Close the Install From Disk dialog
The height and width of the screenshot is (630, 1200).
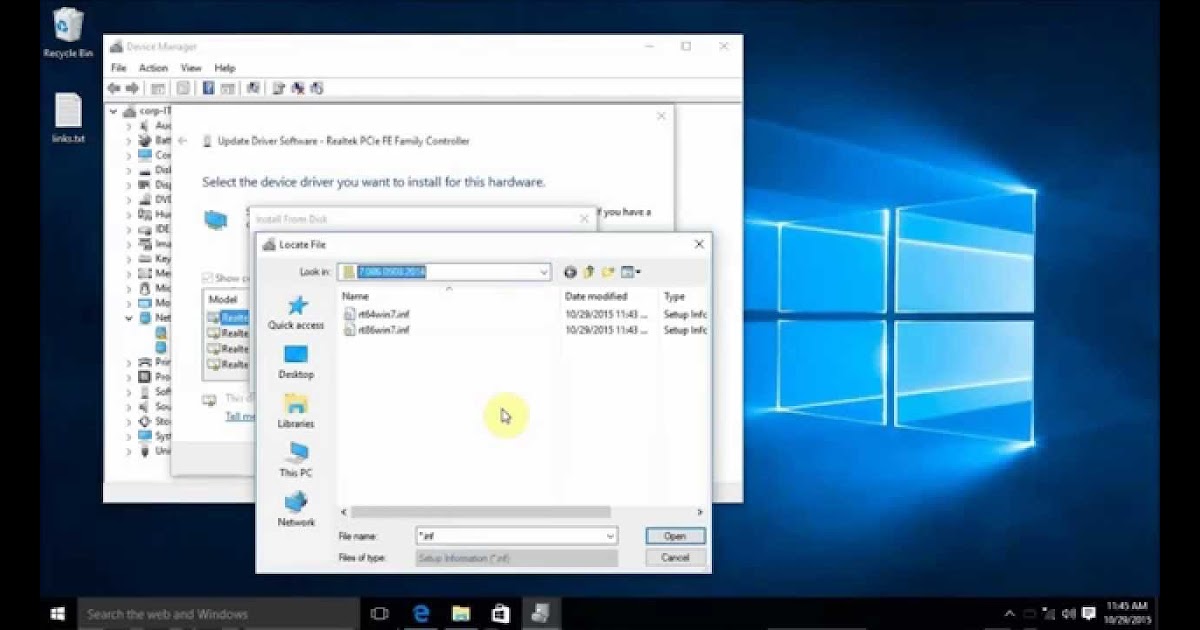pos(584,217)
